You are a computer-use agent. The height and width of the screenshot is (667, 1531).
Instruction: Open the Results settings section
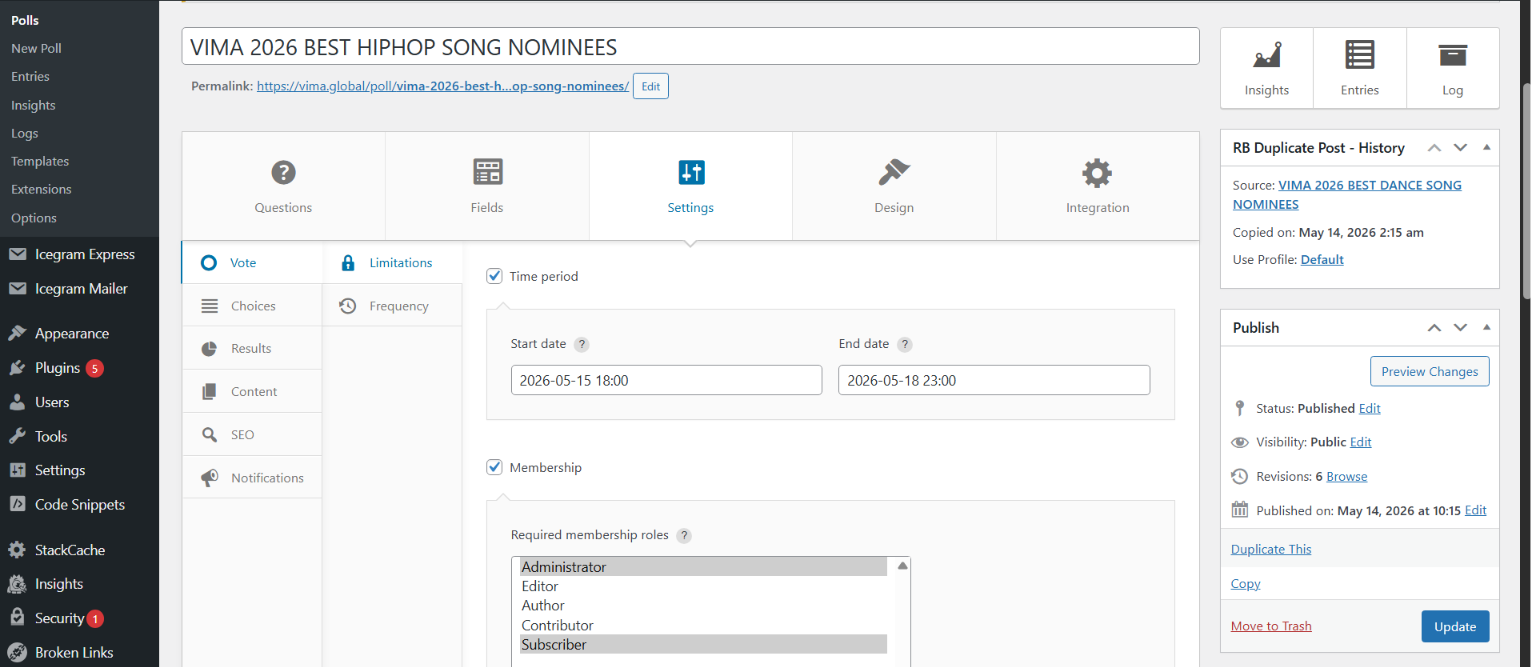tap(252, 349)
